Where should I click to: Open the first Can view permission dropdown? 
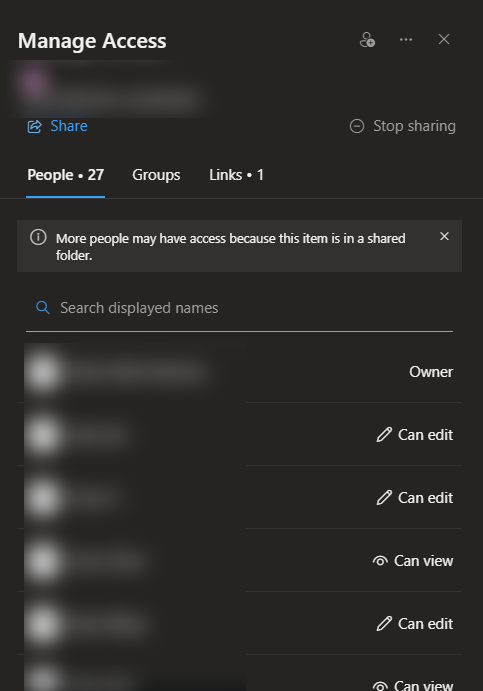[x=412, y=561]
